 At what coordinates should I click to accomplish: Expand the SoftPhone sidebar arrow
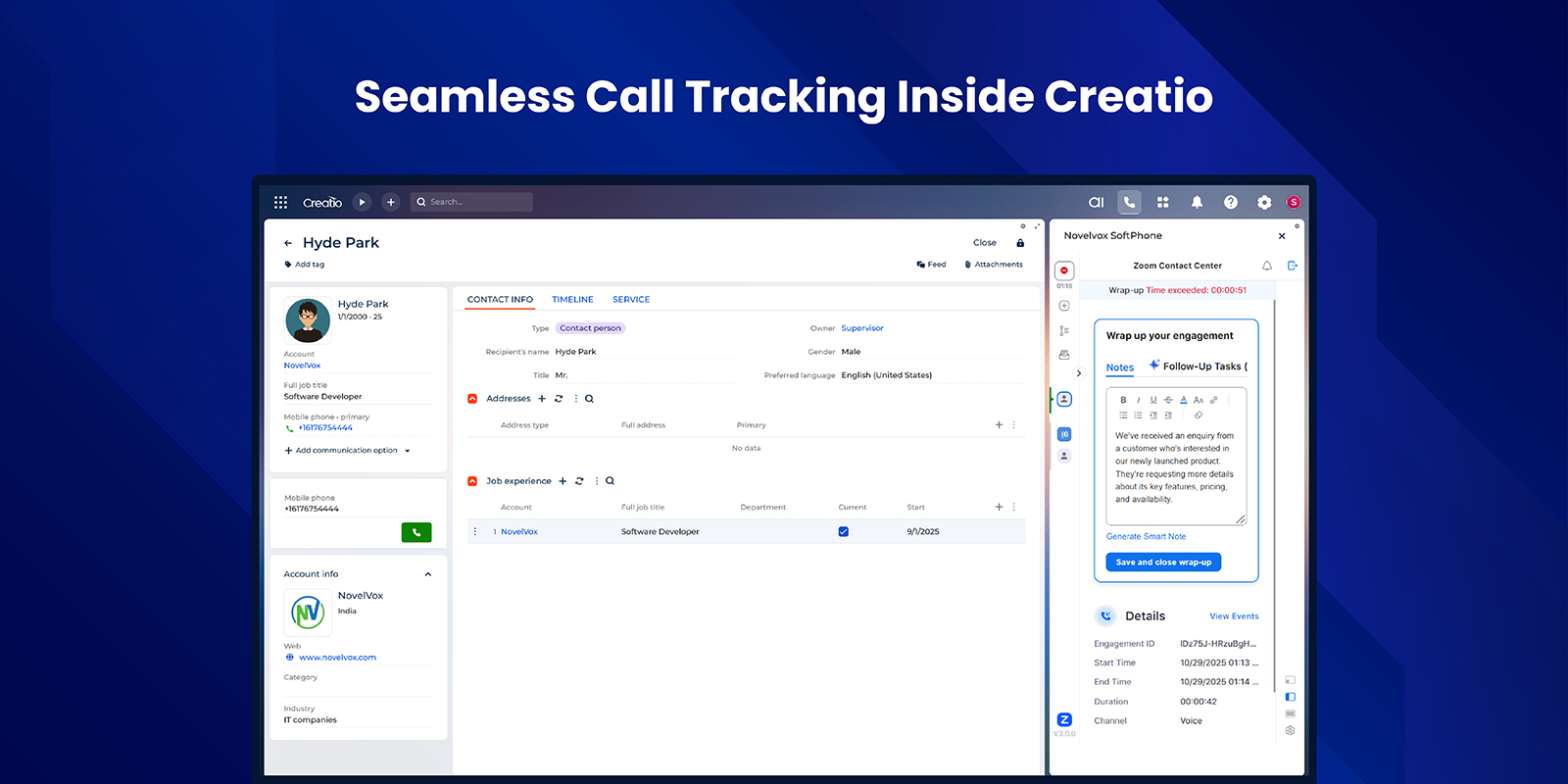[x=1079, y=373]
